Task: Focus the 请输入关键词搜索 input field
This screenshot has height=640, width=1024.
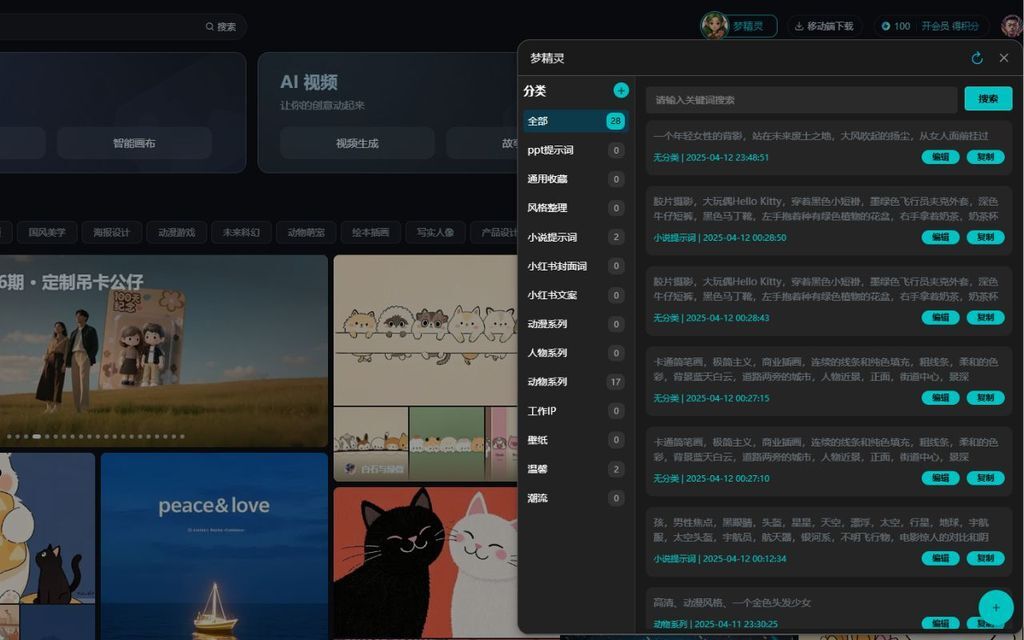Action: [x=801, y=100]
